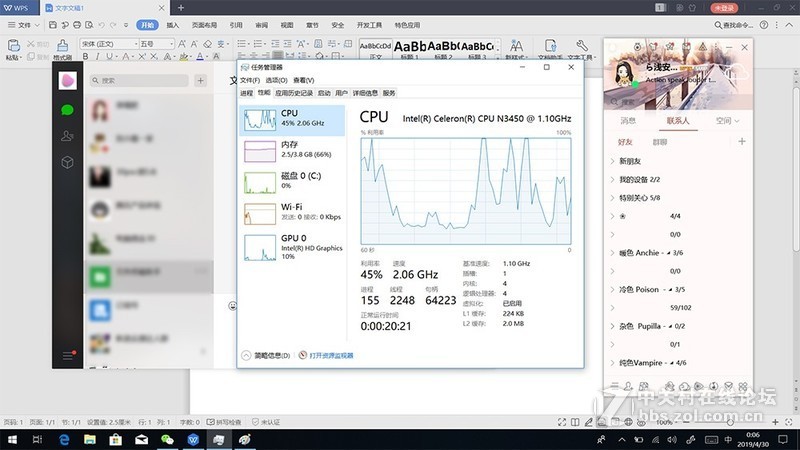Collapse Task Manager to 简略信息 view
This screenshot has height=450, width=800.
point(266,355)
